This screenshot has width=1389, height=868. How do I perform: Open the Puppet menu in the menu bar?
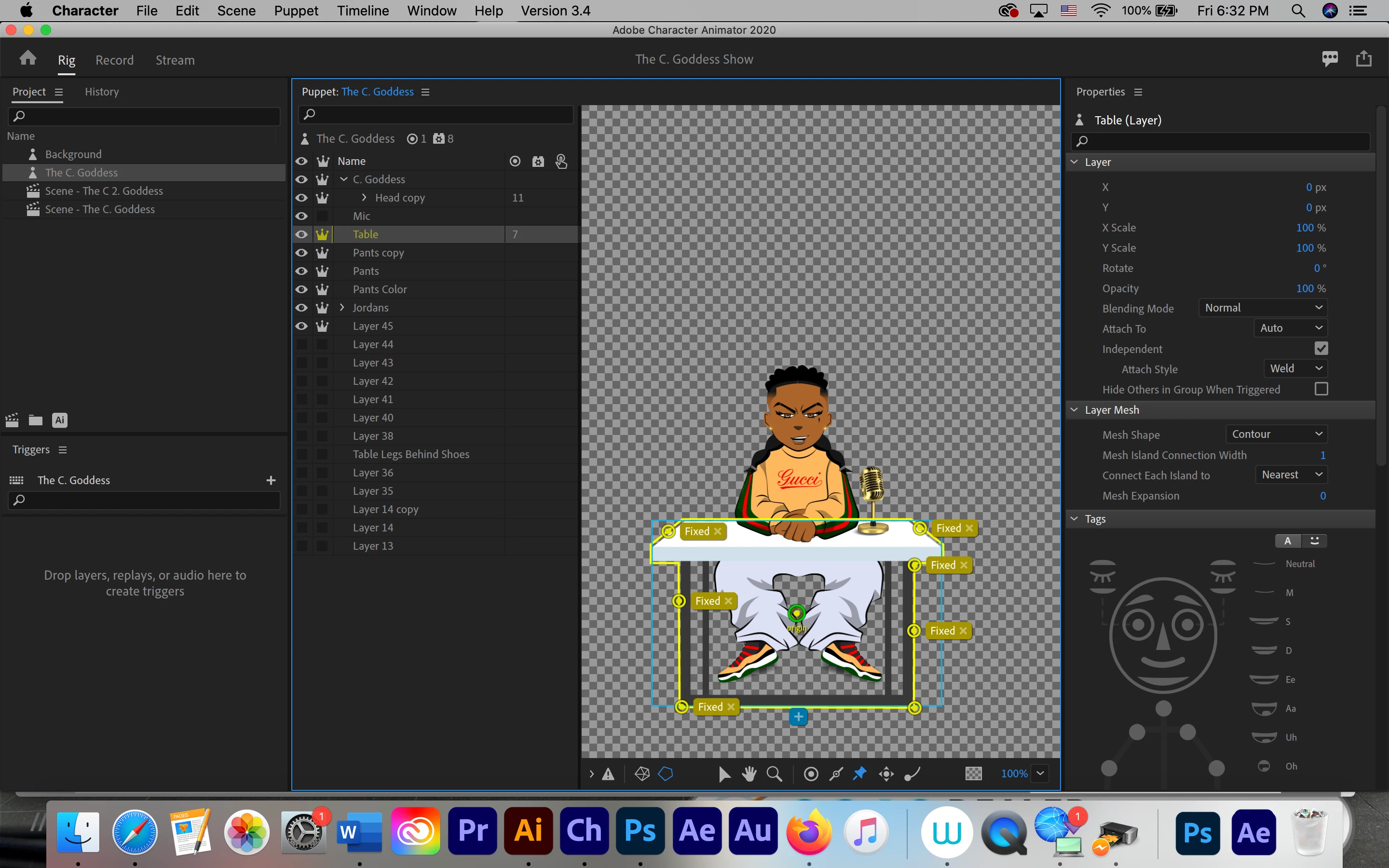(296, 10)
